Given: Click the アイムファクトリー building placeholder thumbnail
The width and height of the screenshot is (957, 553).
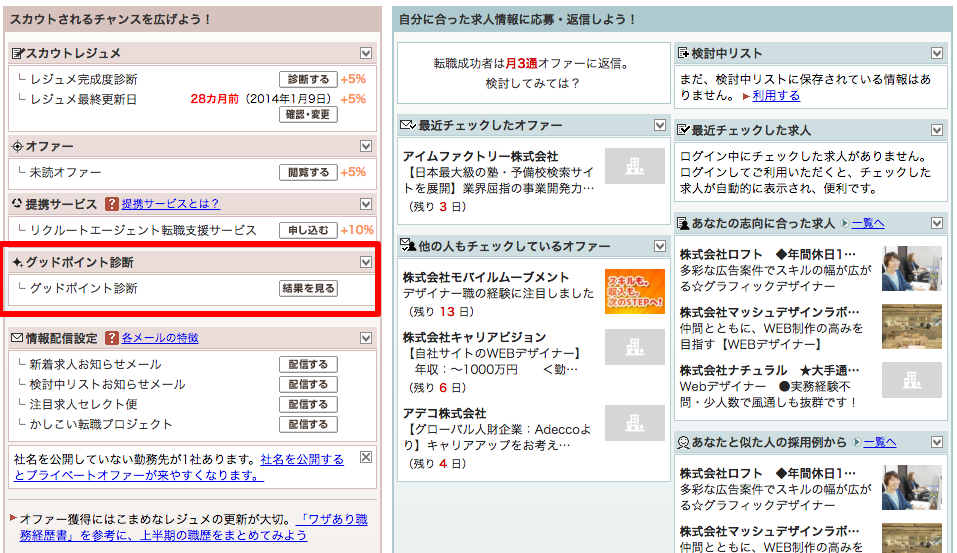Looking at the screenshot, I should [635, 166].
